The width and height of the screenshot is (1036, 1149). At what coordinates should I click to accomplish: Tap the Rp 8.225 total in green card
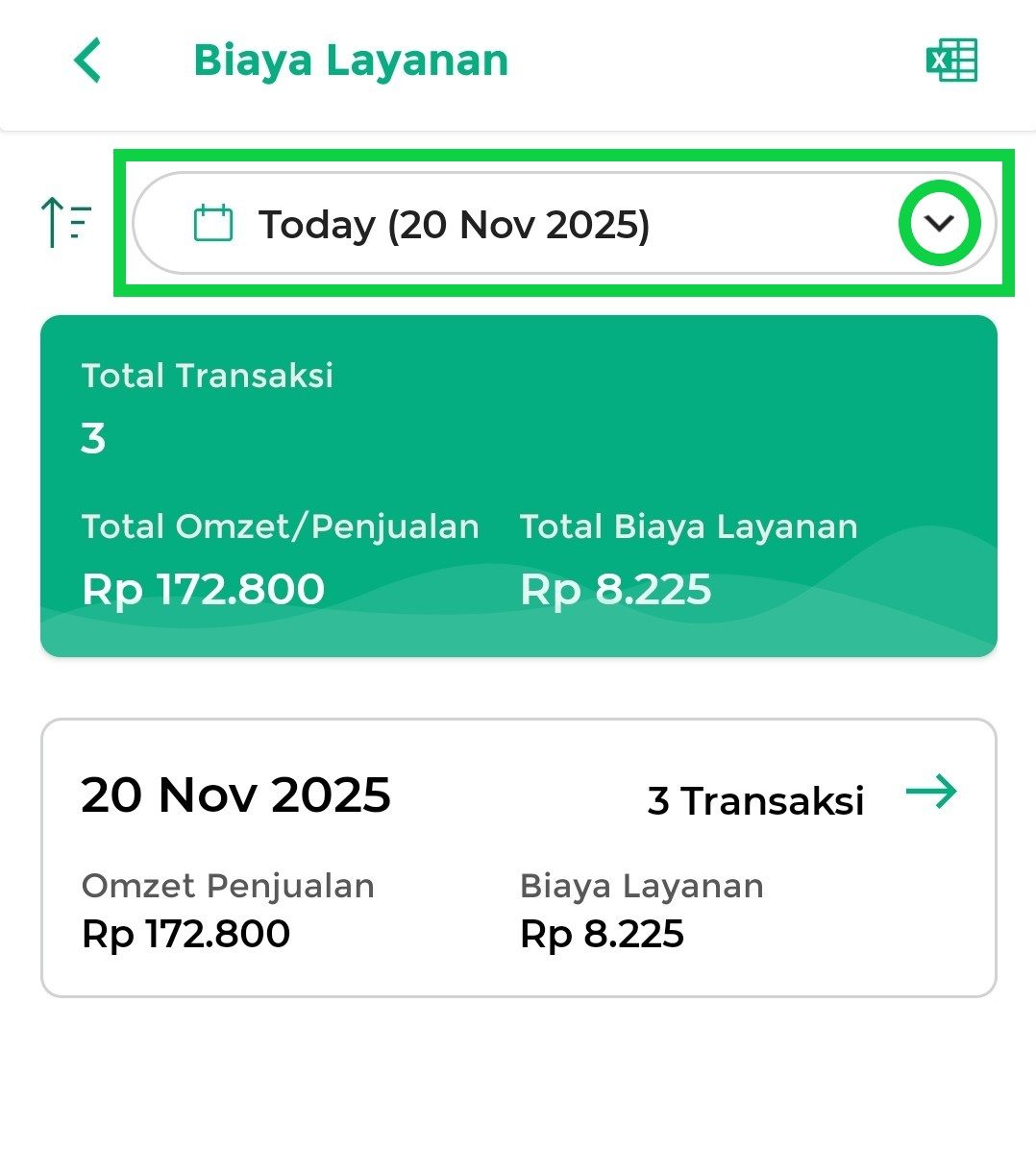click(x=615, y=589)
